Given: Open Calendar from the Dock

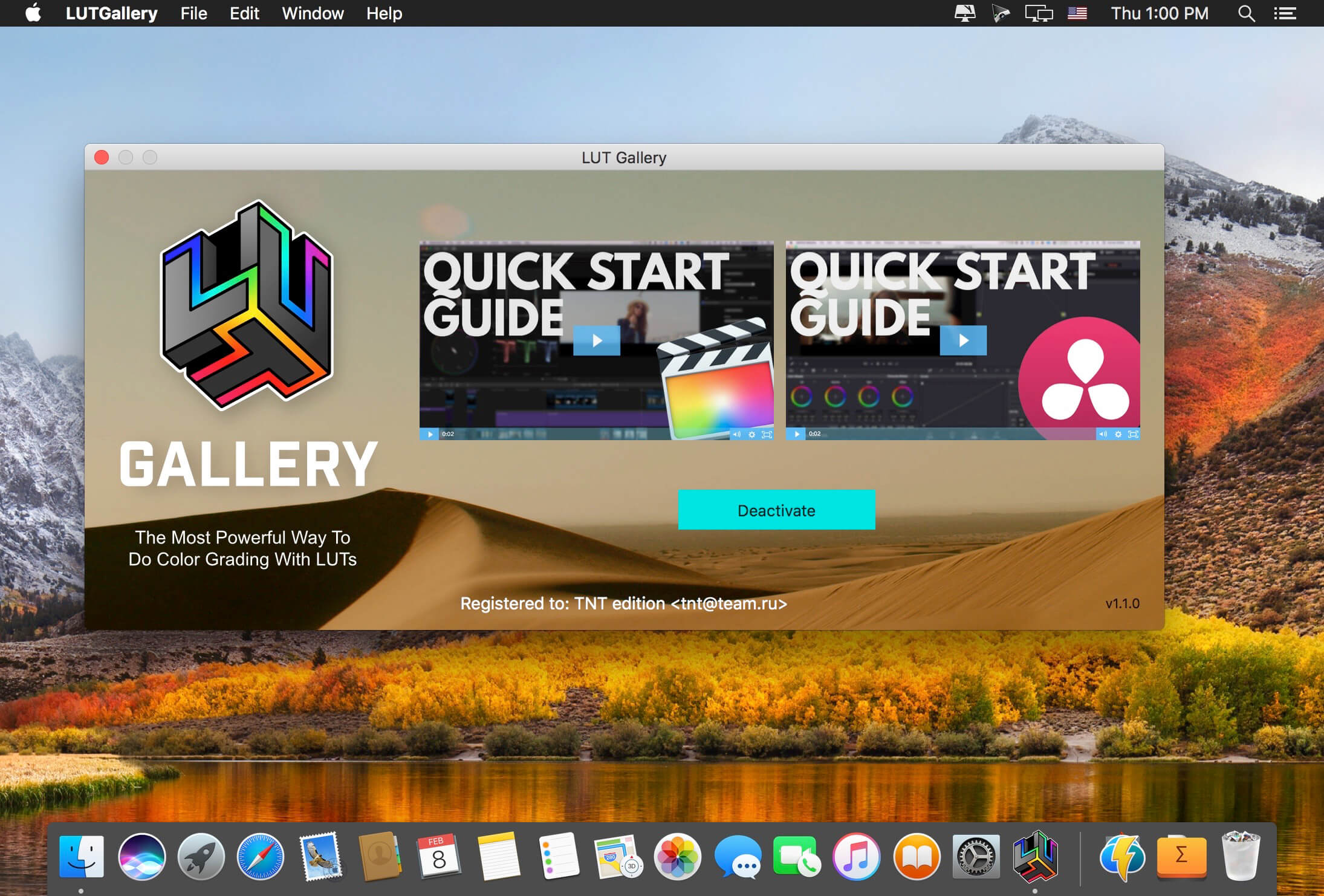Looking at the screenshot, I should point(439,856).
